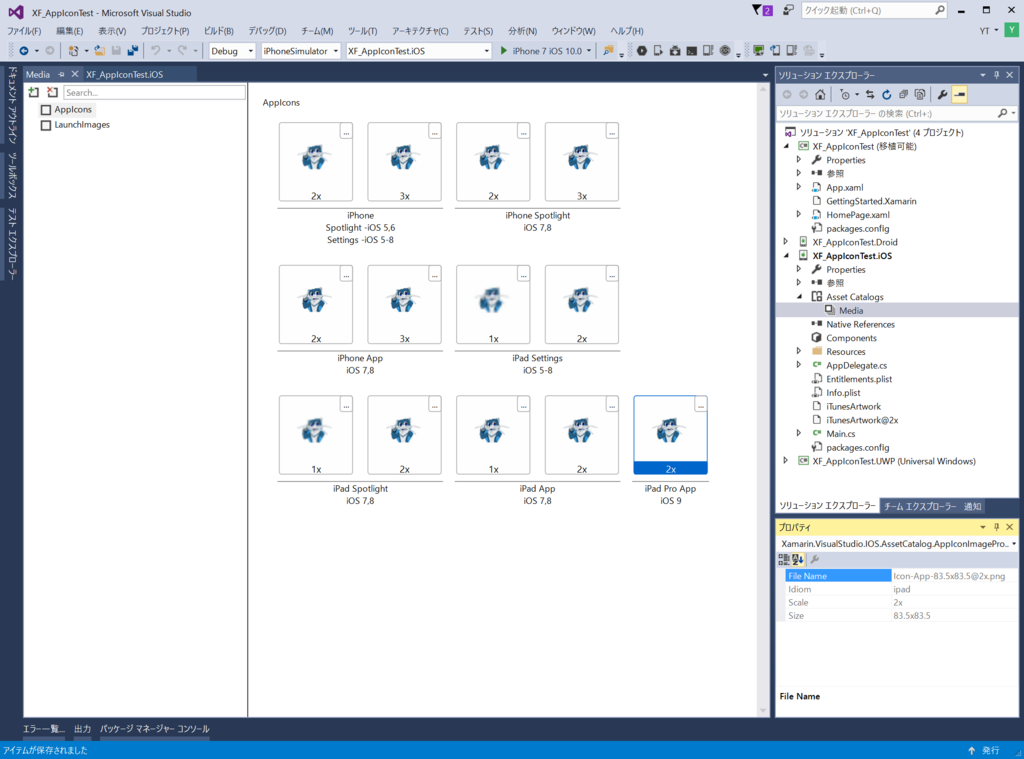Select Media asset catalog in Solution Explorer
The width and height of the screenshot is (1024, 759).
pyautogui.click(x=851, y=310)
